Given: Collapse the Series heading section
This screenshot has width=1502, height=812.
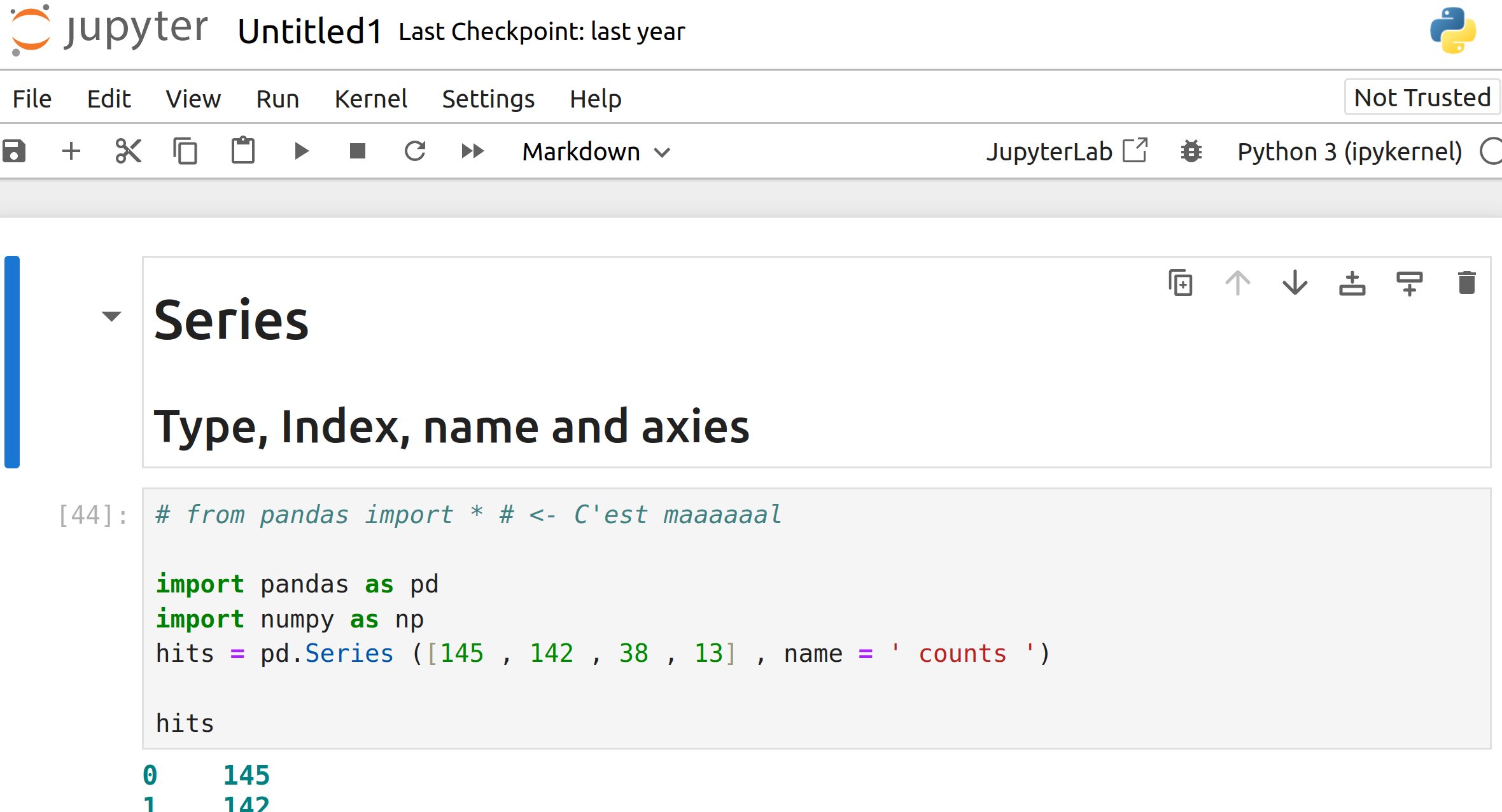Looking at the screenshot, I should click(x=111, y=316).
